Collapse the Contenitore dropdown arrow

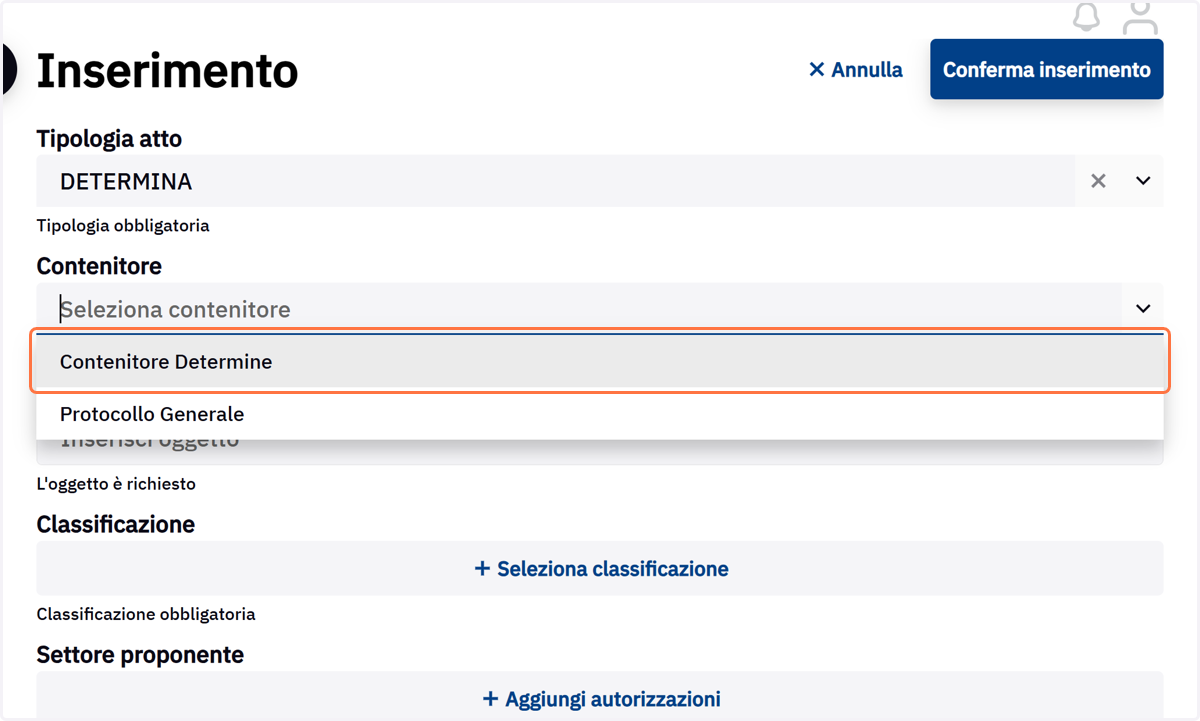[1143, 309]
